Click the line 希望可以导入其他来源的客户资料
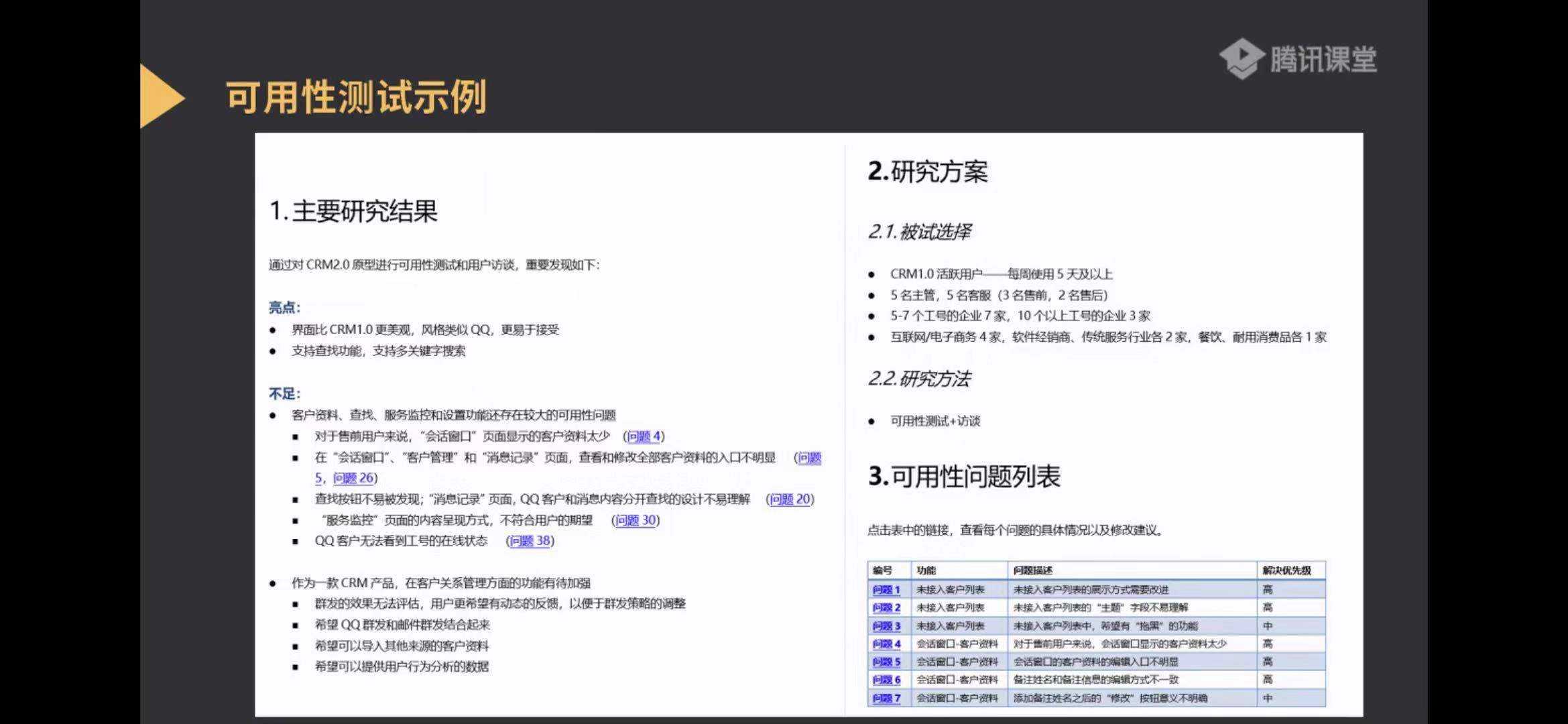The width and height of the screenshot is (1568, 724). 402,646
